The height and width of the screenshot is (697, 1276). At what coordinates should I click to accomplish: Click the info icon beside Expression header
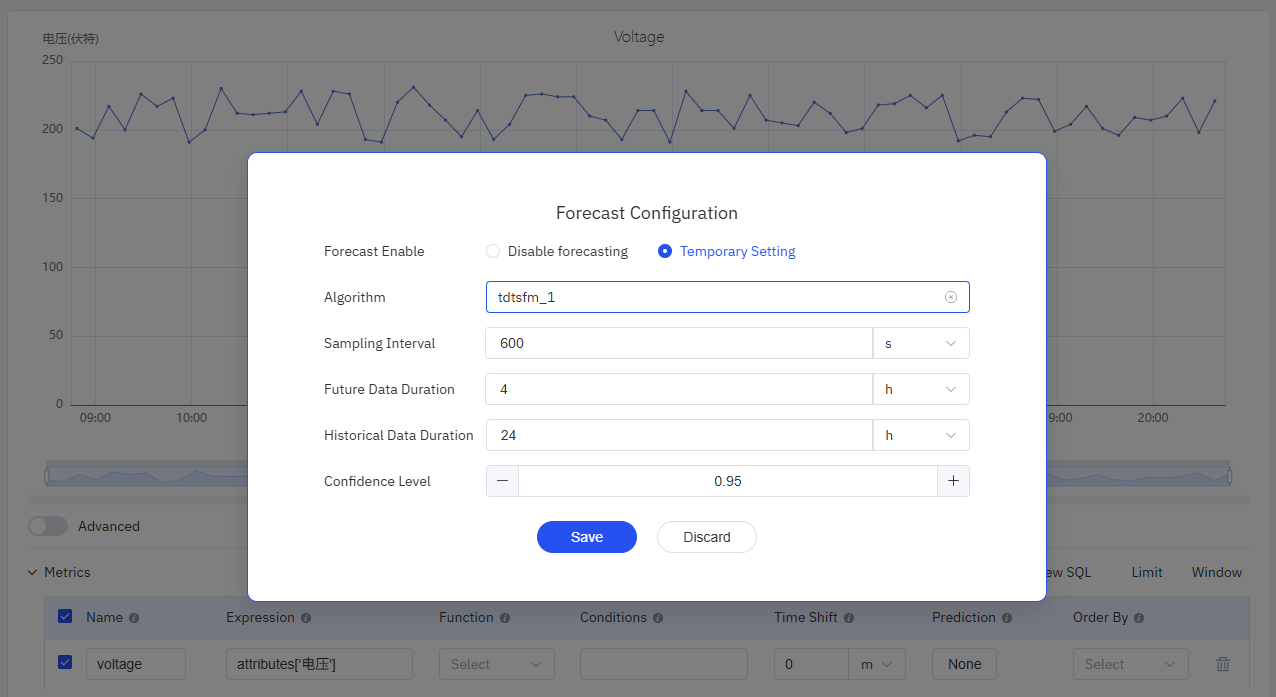pos(306,618)
